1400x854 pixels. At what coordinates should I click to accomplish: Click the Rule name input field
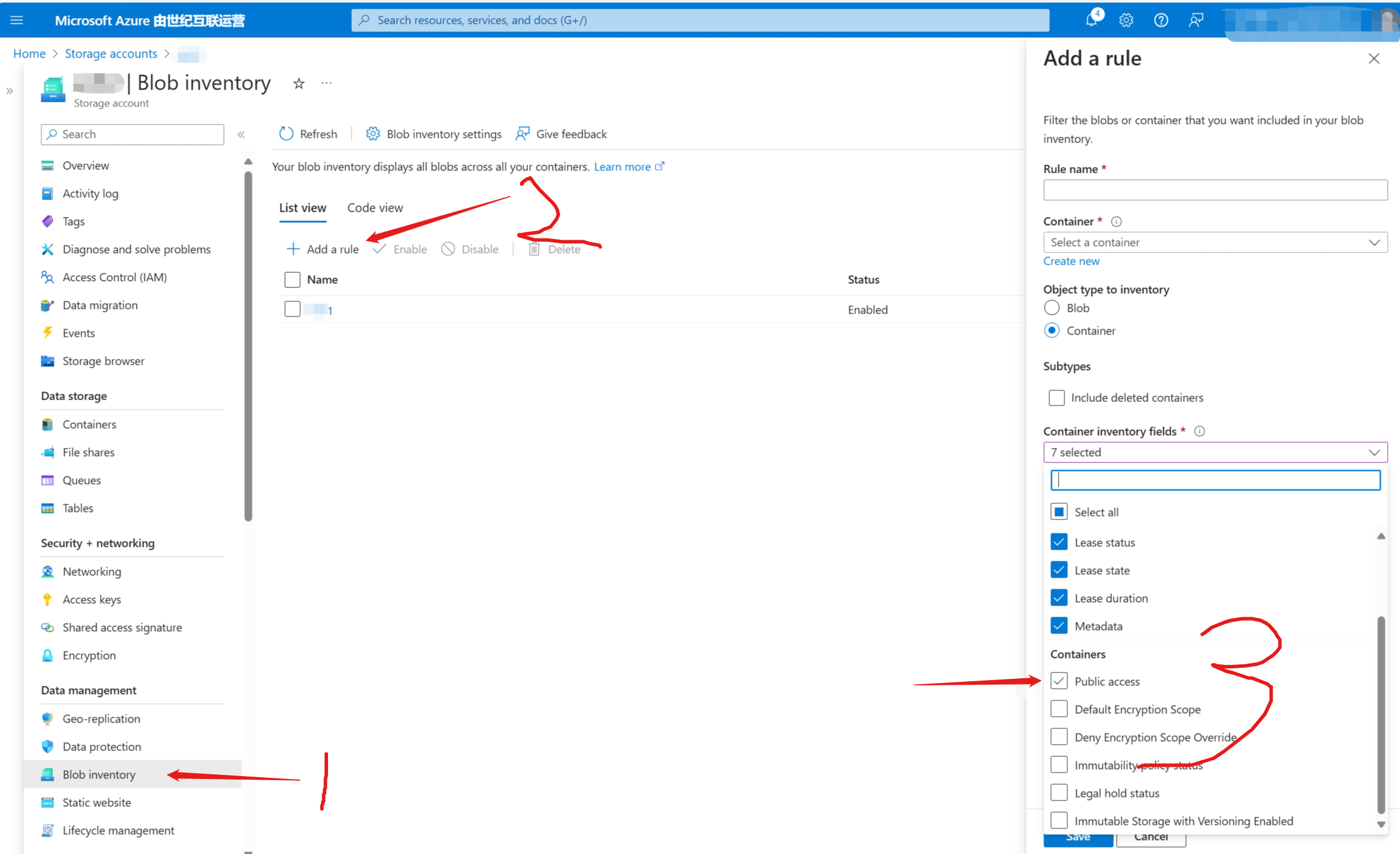tap(1214, 190)
